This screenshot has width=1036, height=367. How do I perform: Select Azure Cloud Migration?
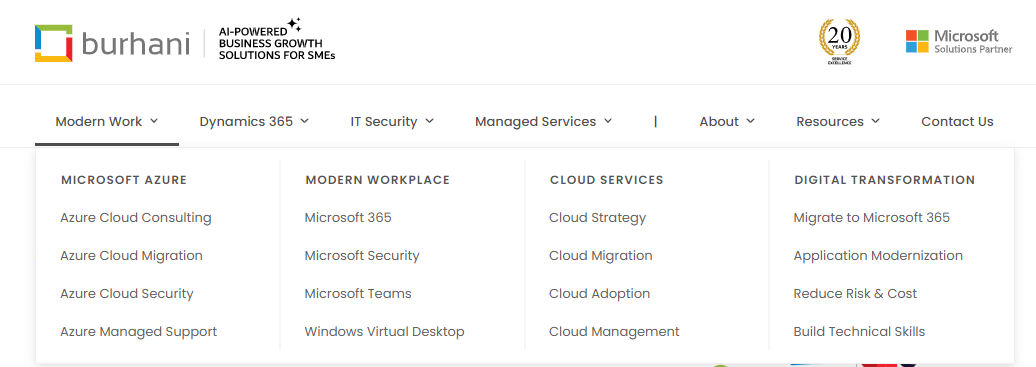click(131, 255)
